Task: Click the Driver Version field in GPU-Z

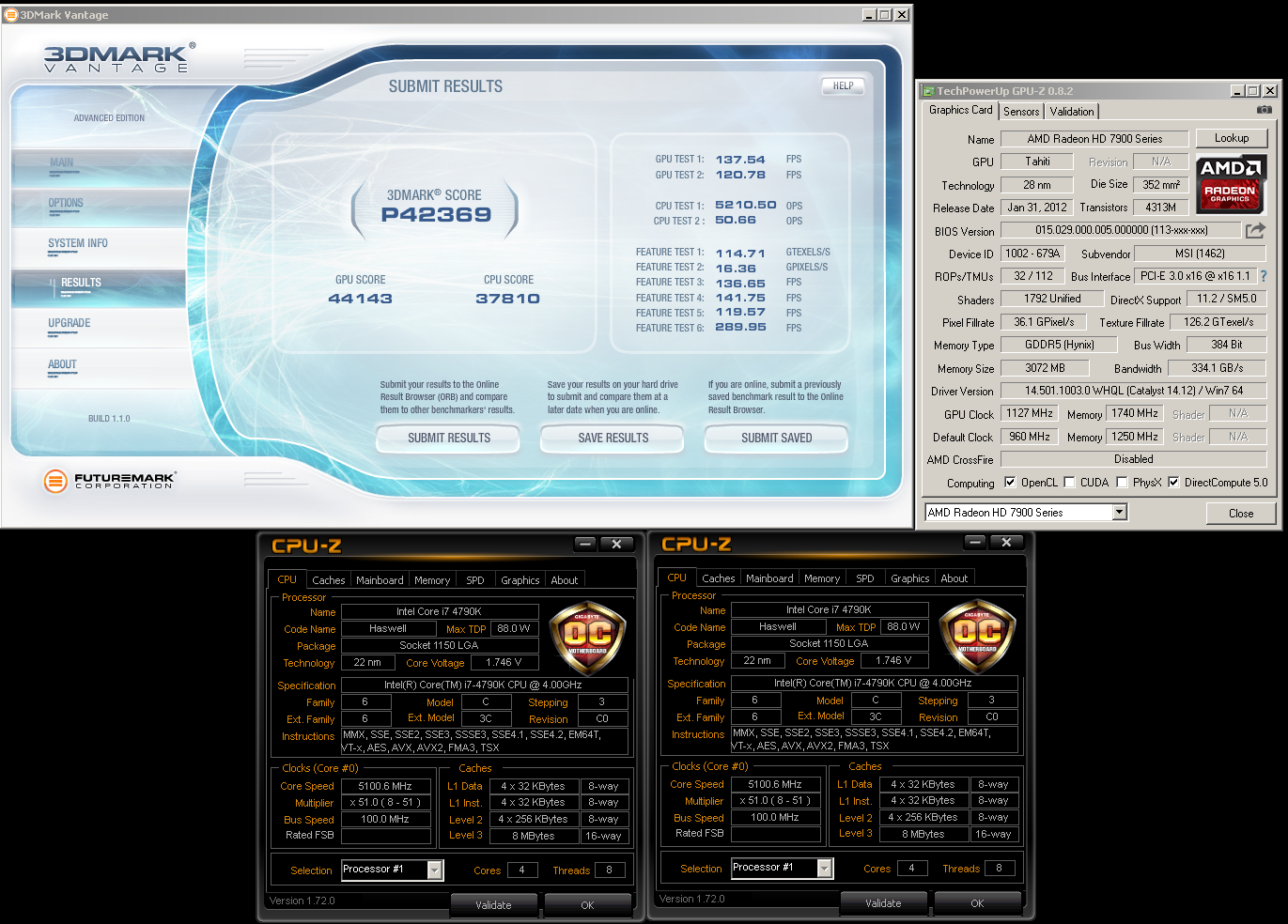Action: [1134, 391]
